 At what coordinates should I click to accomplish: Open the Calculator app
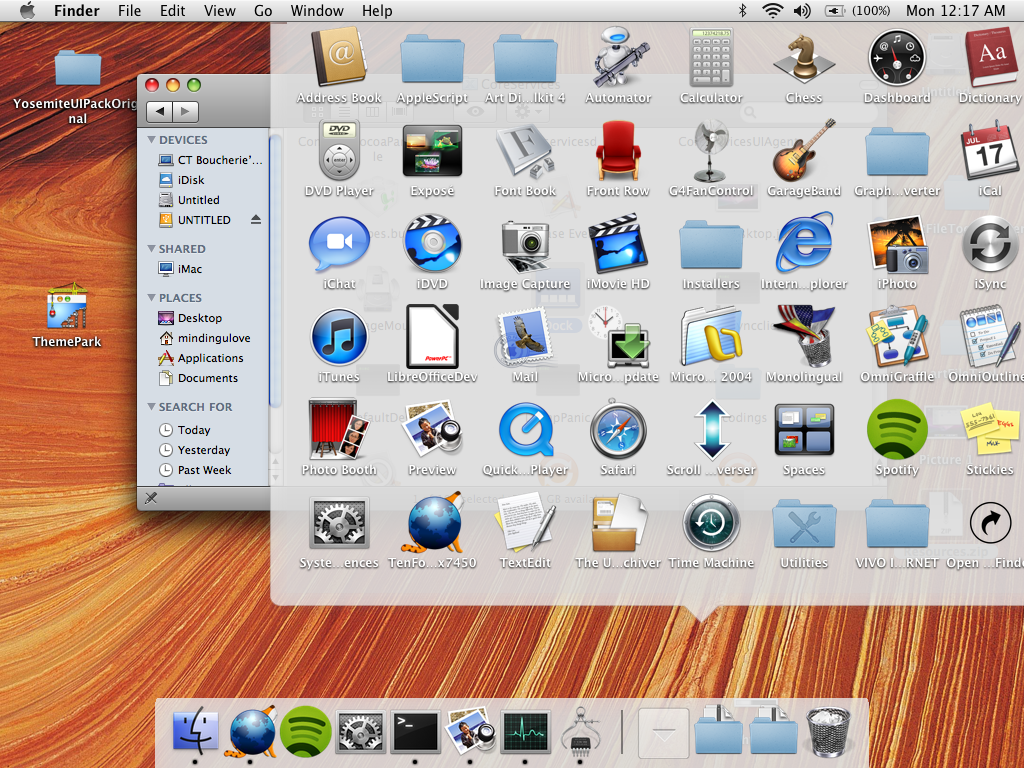tap(711, 57)
